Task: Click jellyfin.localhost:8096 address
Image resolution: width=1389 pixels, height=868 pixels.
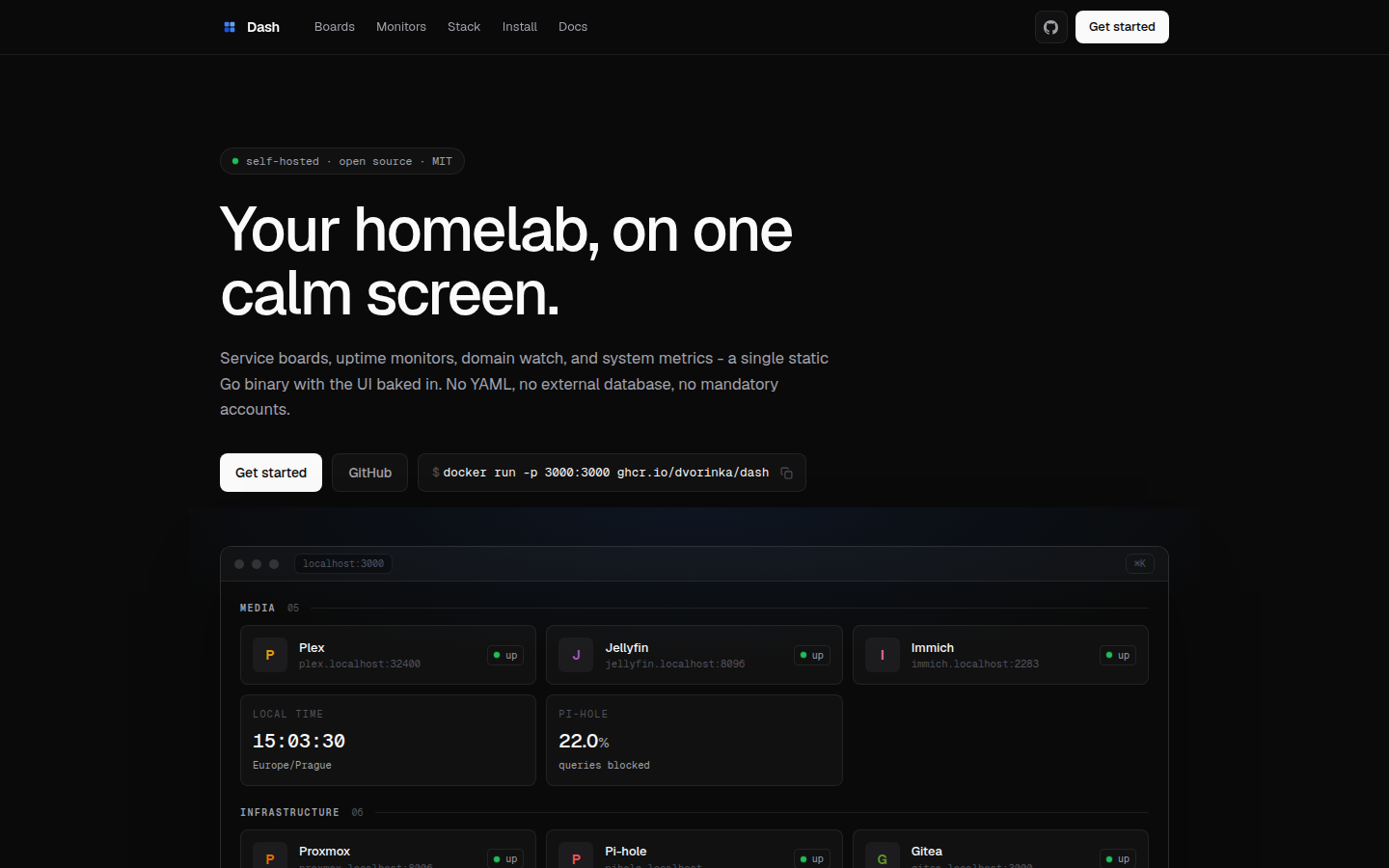Action: click(x=675, y=664)
